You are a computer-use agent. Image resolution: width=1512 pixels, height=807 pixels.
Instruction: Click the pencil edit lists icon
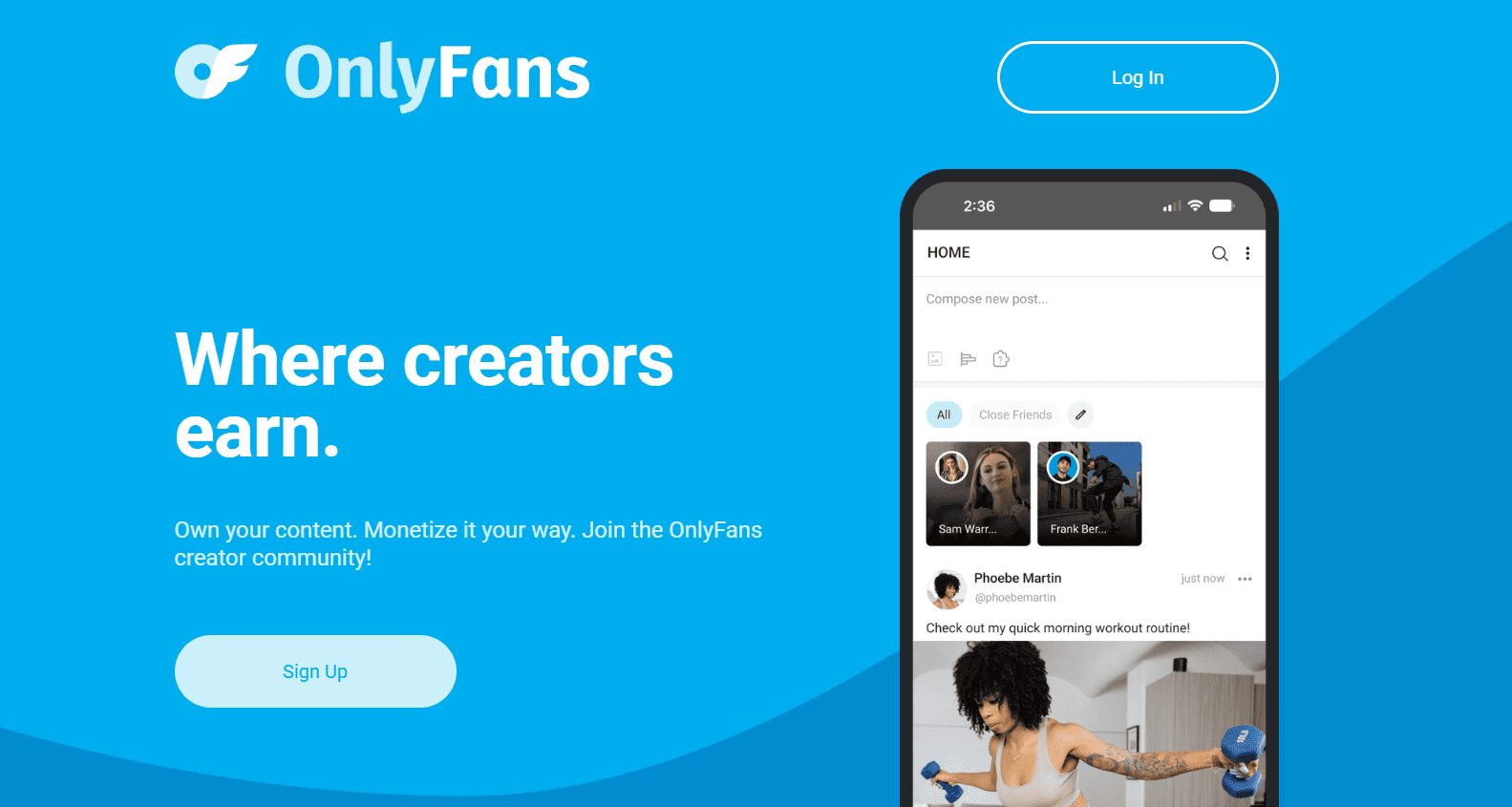tap(1080, 414)
